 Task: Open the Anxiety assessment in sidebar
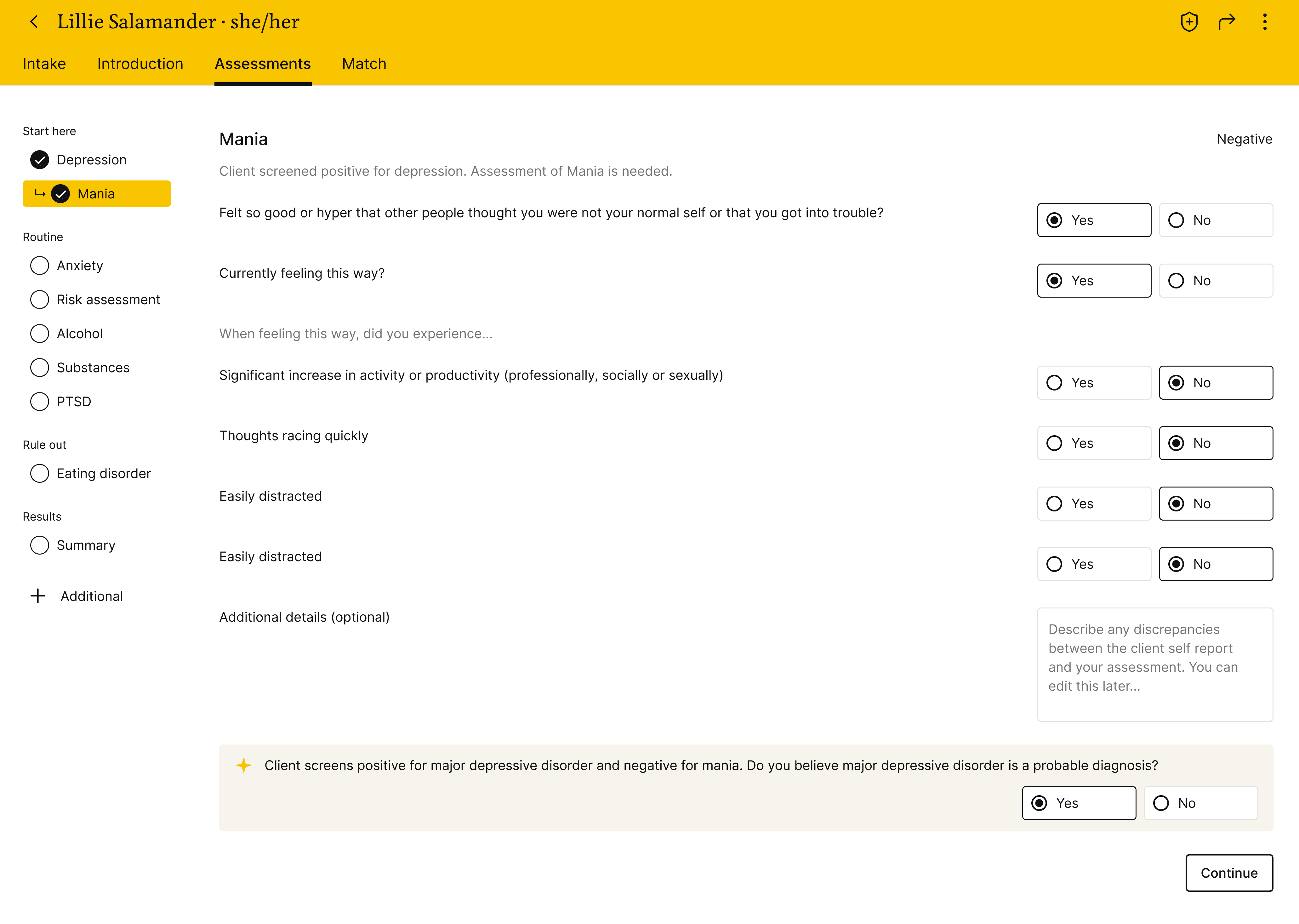(80, 266)
